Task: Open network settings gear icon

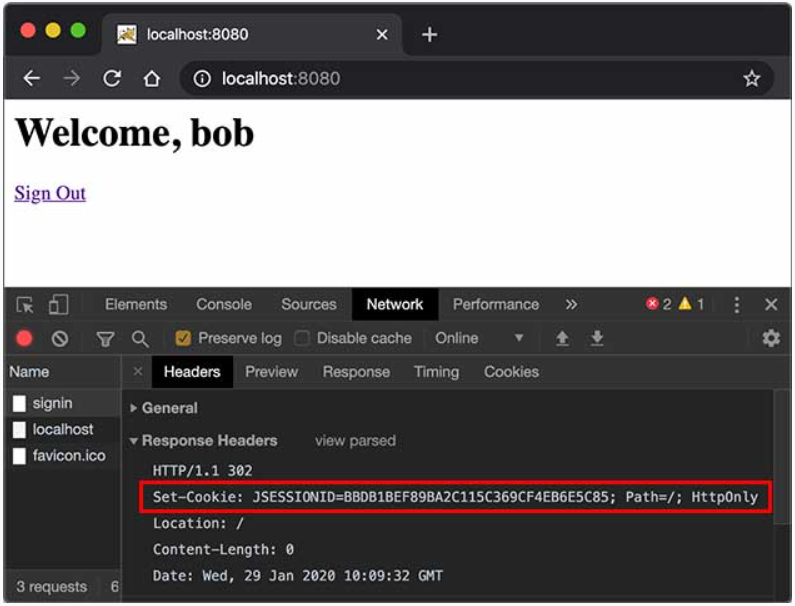Action: (771, 338)
